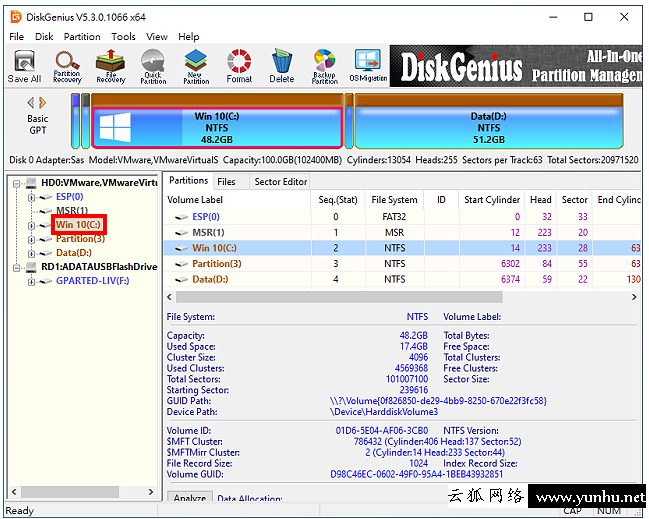Click the DiskGenius title bar icon
This screenshot has height=519, width=649.
pyautogui.click(x=16, y=17)
